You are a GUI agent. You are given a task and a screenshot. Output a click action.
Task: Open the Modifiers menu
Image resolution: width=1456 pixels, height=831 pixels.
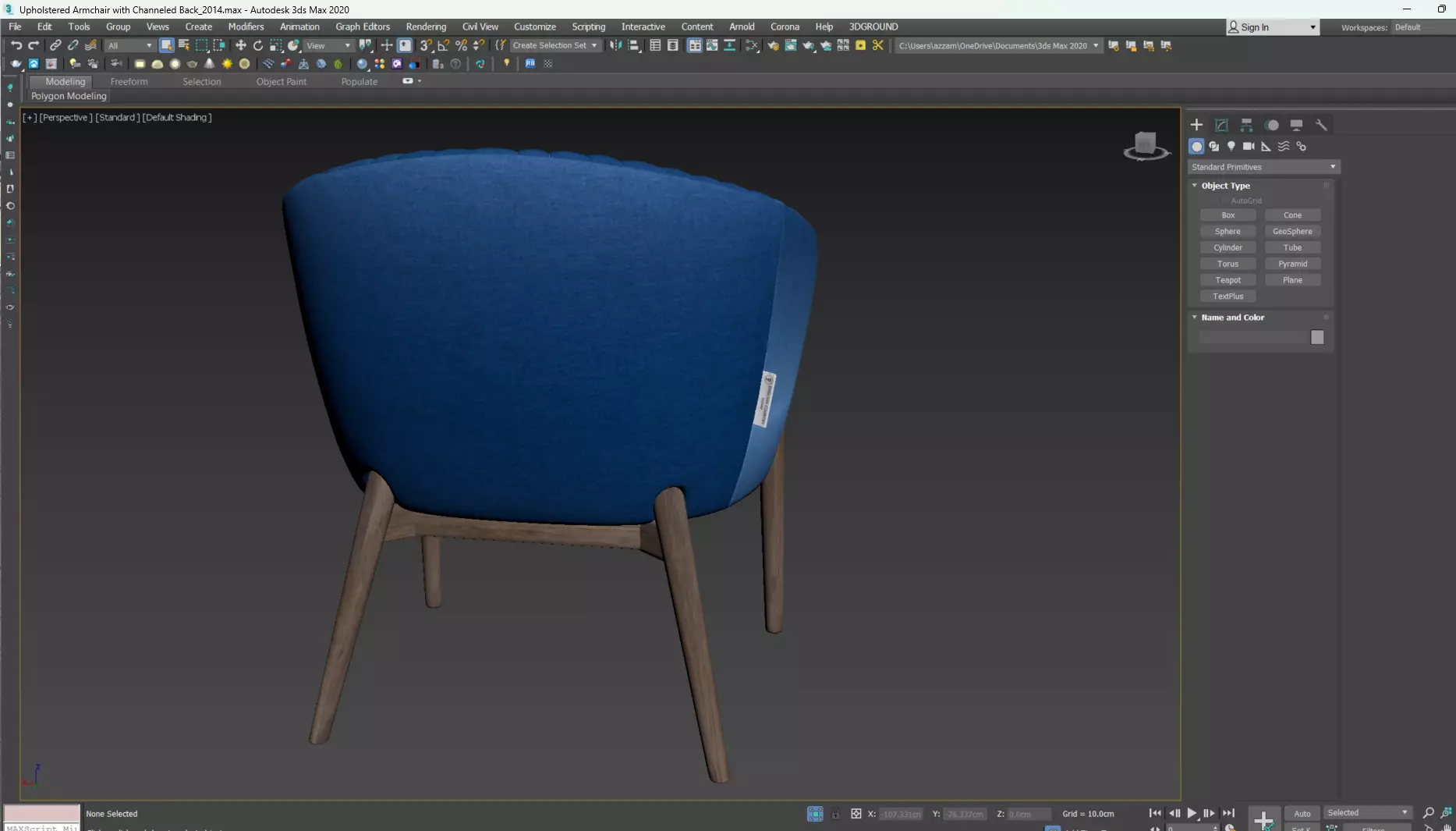click(x=246, y=27)
